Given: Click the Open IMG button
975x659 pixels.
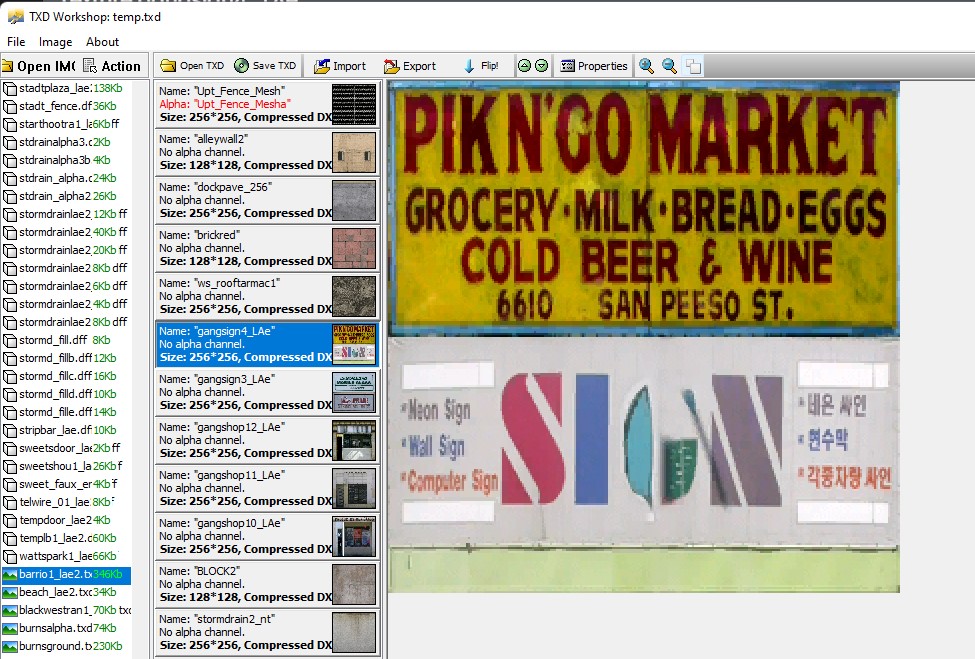Looking at the screenshot, I should point(39,66).
